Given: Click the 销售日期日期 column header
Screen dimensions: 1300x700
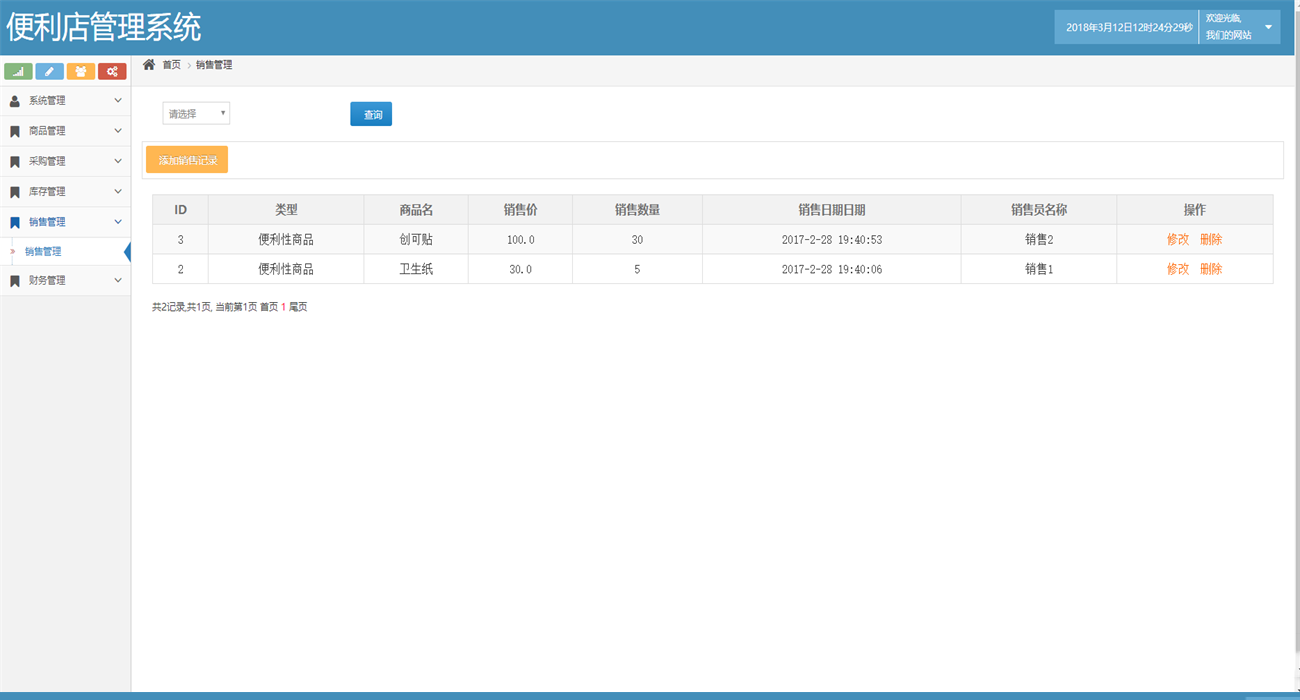Looking at the screenshot, I should (832, 210).
